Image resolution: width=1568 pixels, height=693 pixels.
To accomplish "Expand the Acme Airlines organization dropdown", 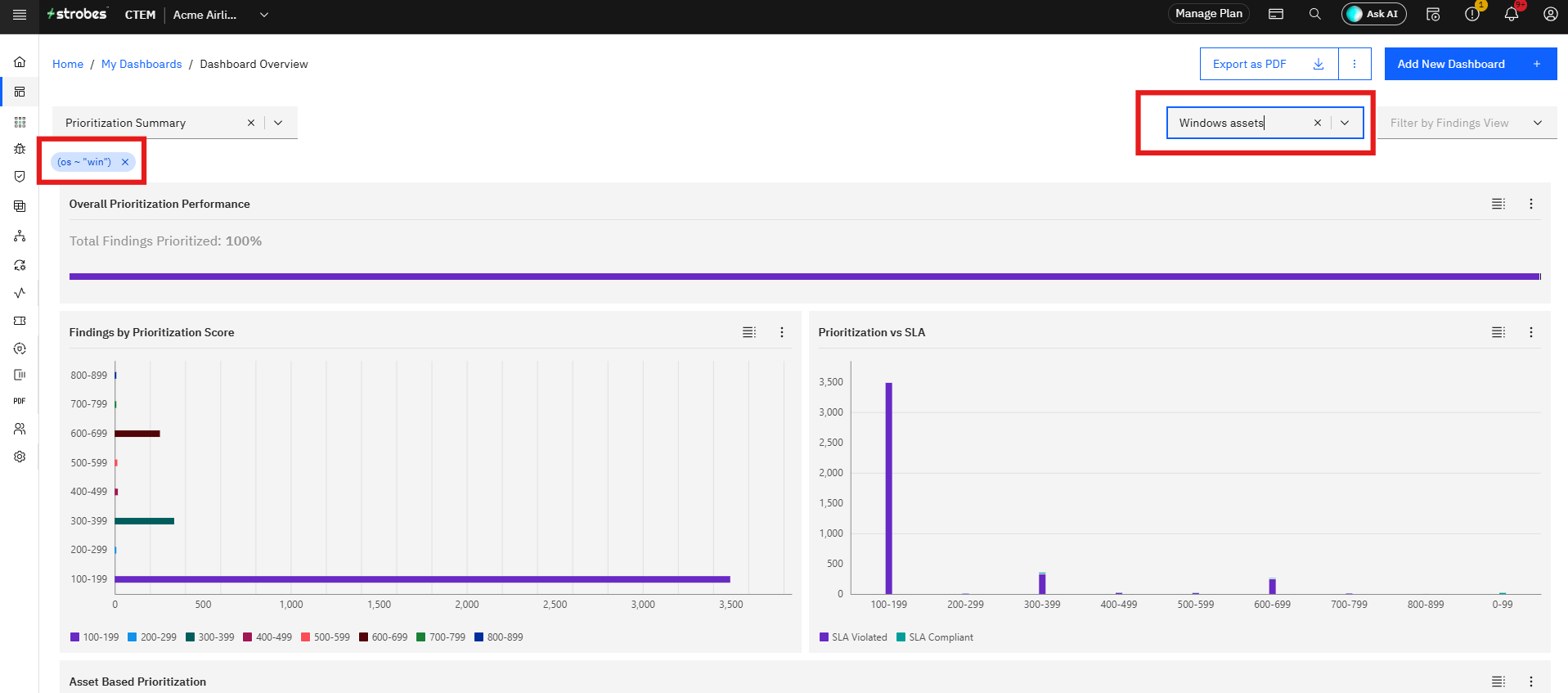I will coord(264,15).
